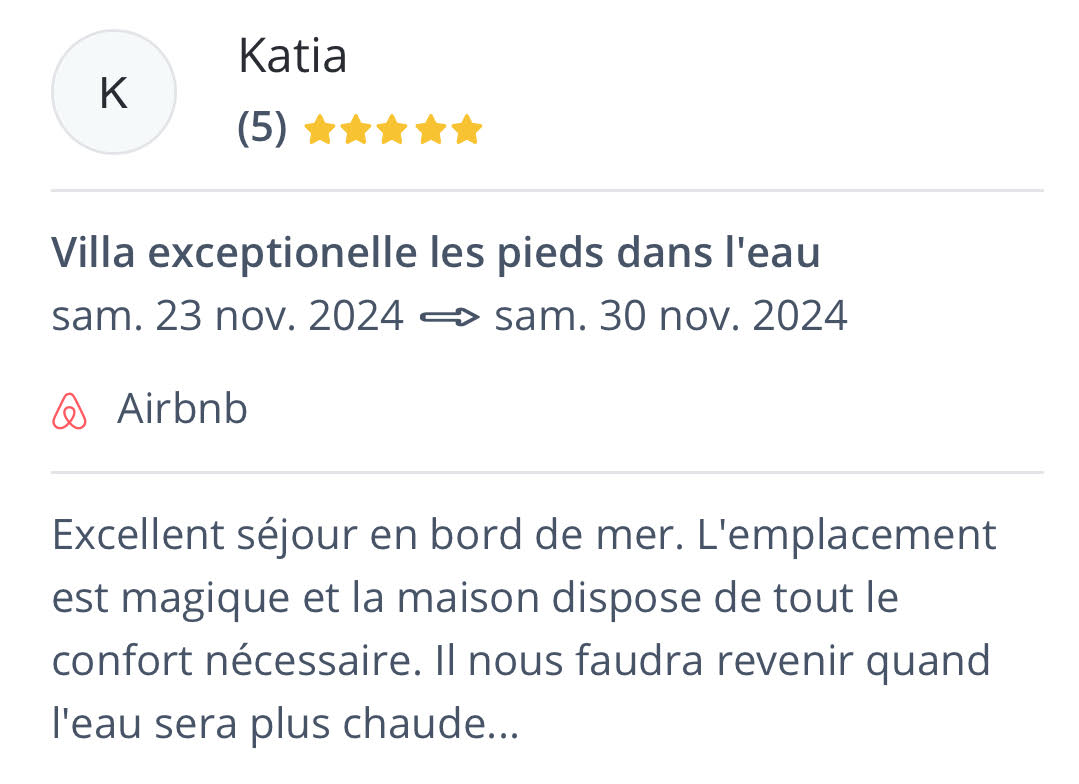The height and width of the screenshot is (784, 1079).
Task: Select the rating count (5)
Action: (x=262, y=128)
